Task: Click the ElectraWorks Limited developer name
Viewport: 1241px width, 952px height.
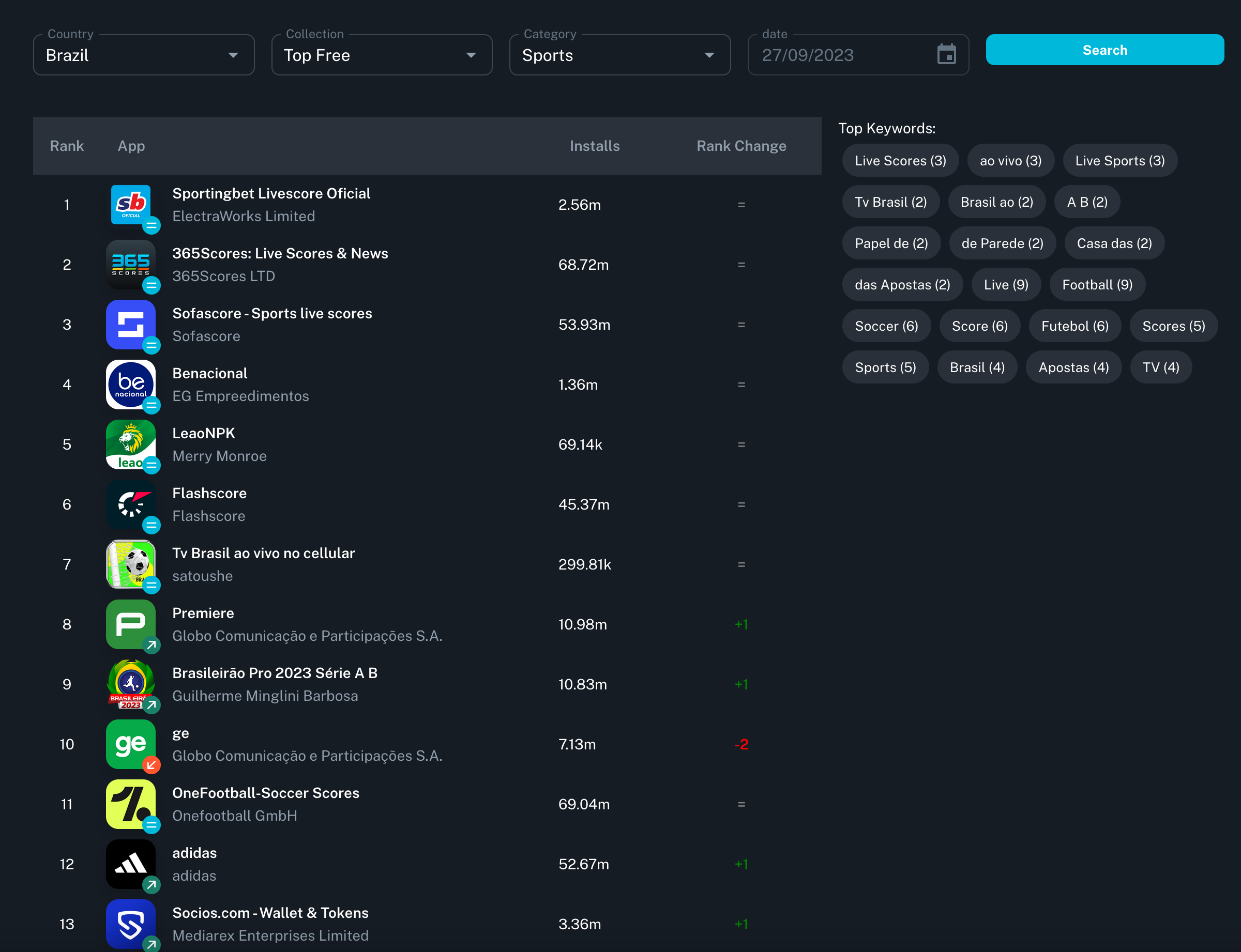Action: [243, 217]
